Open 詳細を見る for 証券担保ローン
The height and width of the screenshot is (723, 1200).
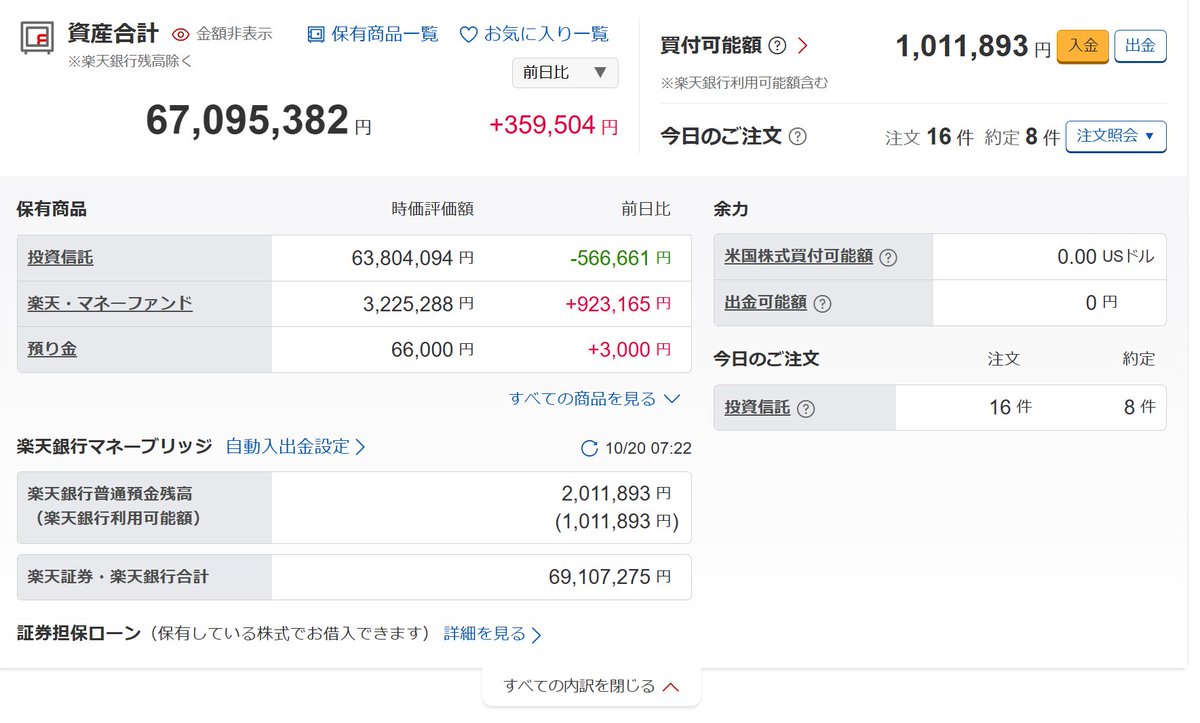click(x=493, y=634)
